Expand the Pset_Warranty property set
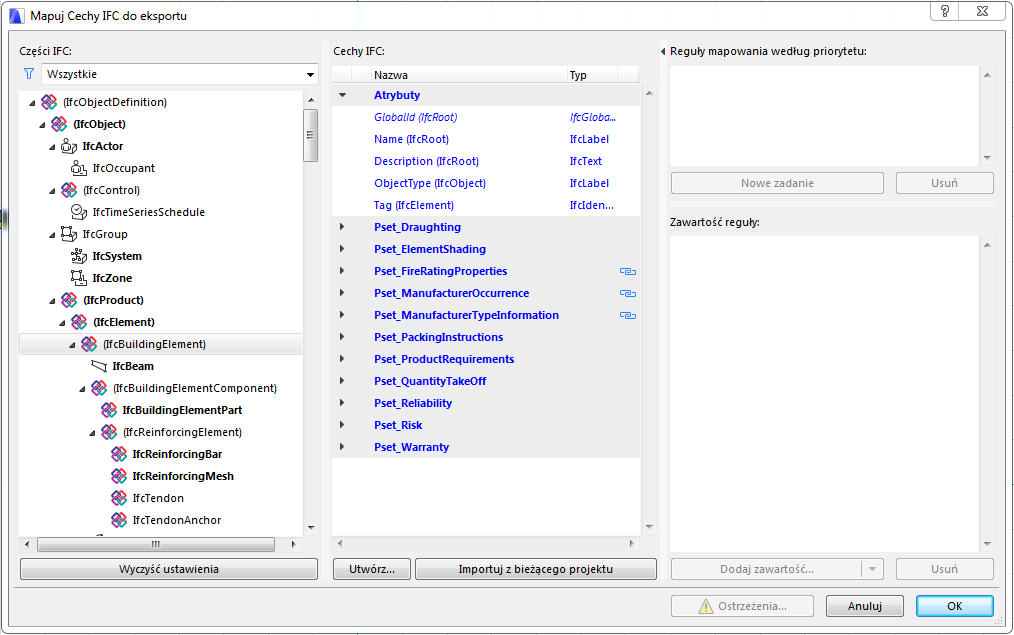The height and width of the screenshot is (635, 1014). [342, 447]
